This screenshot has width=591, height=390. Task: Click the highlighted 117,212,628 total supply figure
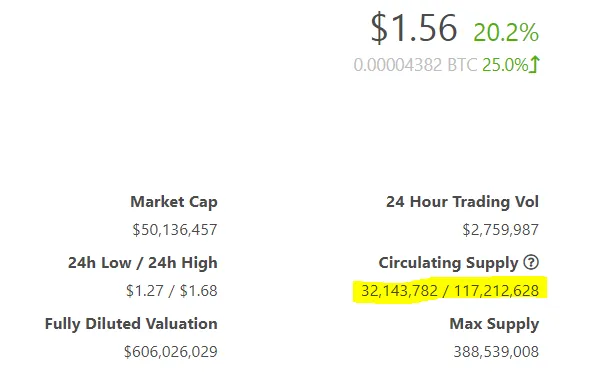pos(496,291)
